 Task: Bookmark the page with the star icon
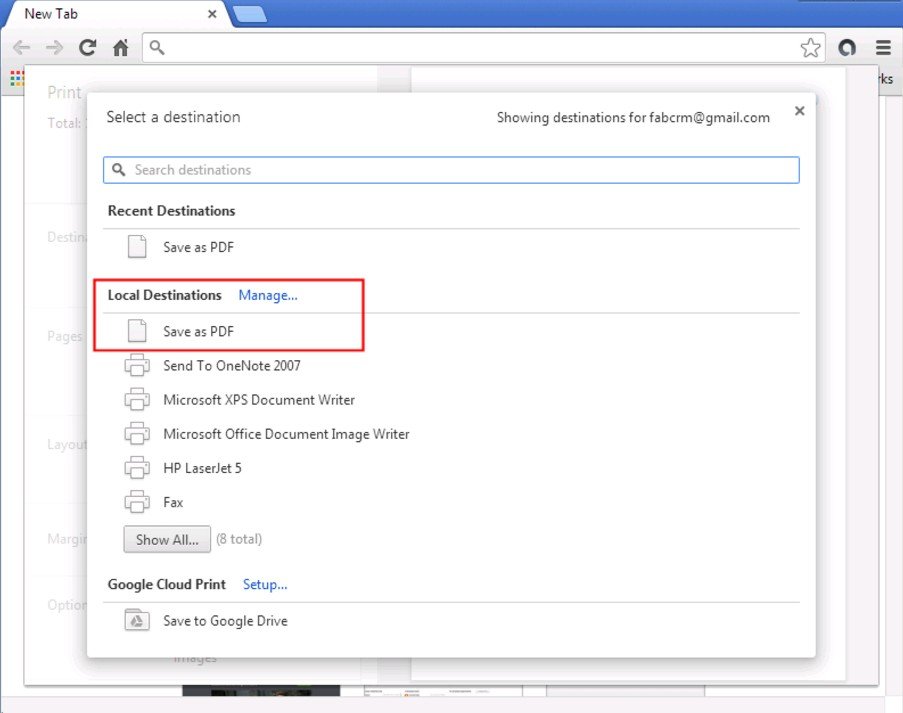coord(810,47)
